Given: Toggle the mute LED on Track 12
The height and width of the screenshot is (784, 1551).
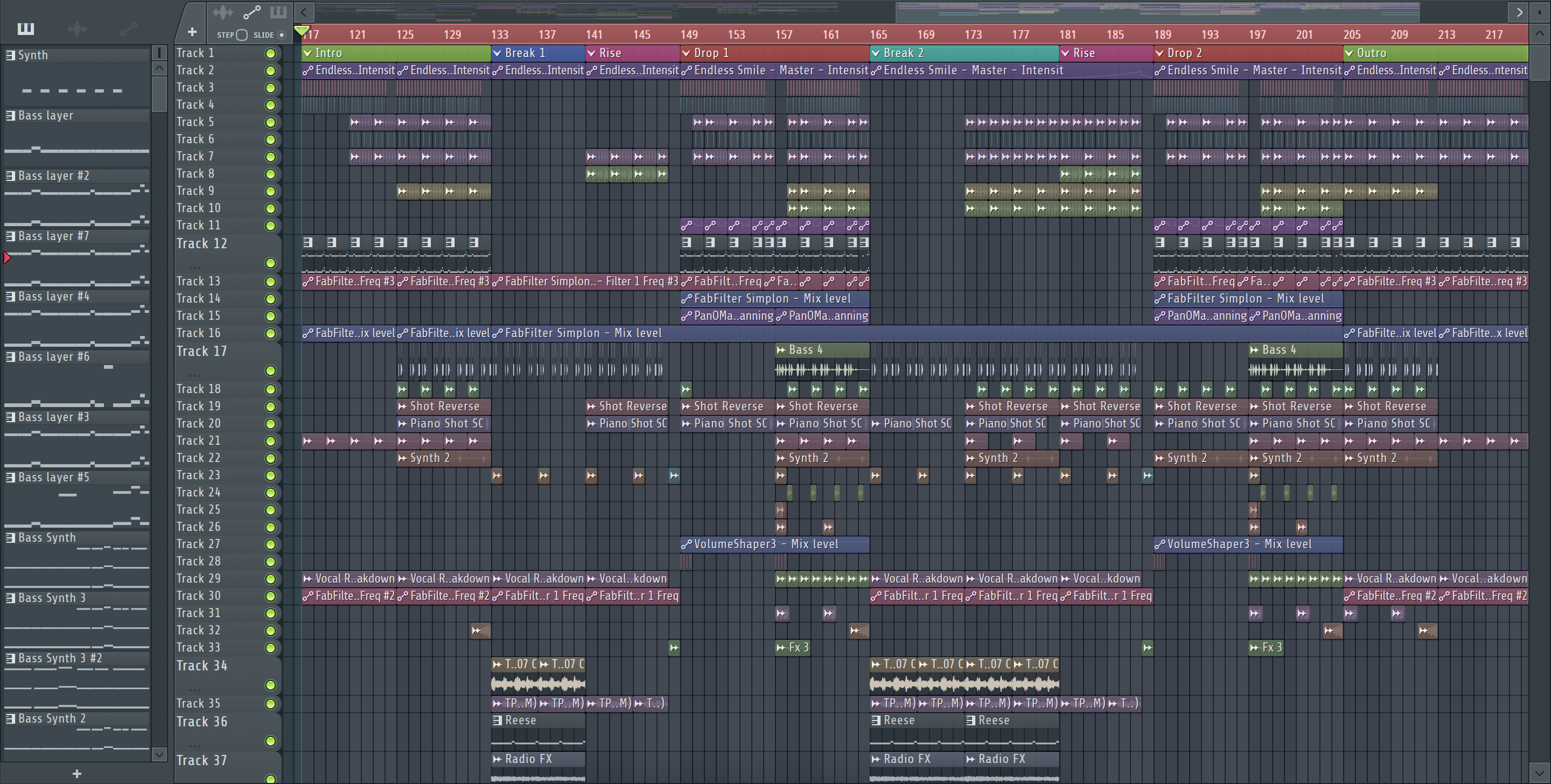Looking at the screenshot, I should pyautogui.click(x=270, y=263).
